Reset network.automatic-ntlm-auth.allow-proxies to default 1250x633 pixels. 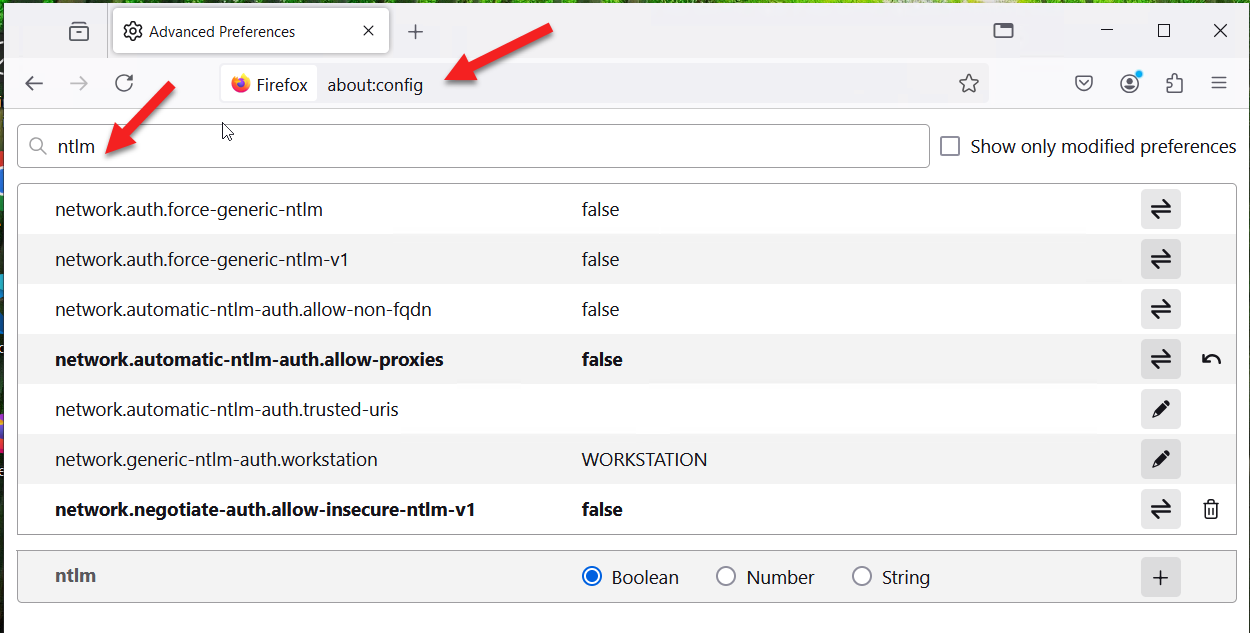1211,360
